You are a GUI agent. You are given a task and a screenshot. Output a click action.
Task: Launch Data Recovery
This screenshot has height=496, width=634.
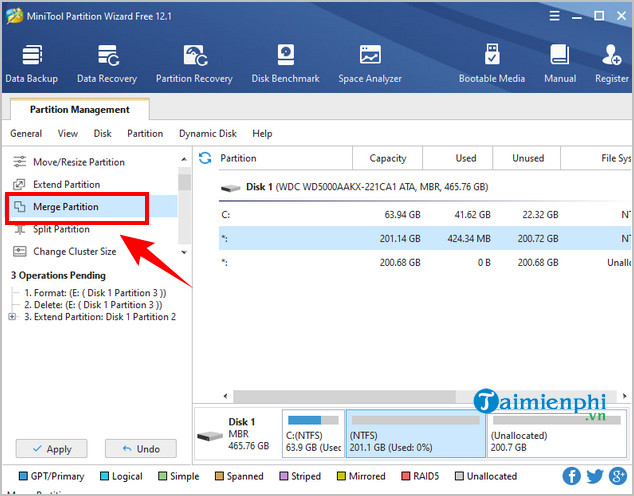click(x=107, y=64)
